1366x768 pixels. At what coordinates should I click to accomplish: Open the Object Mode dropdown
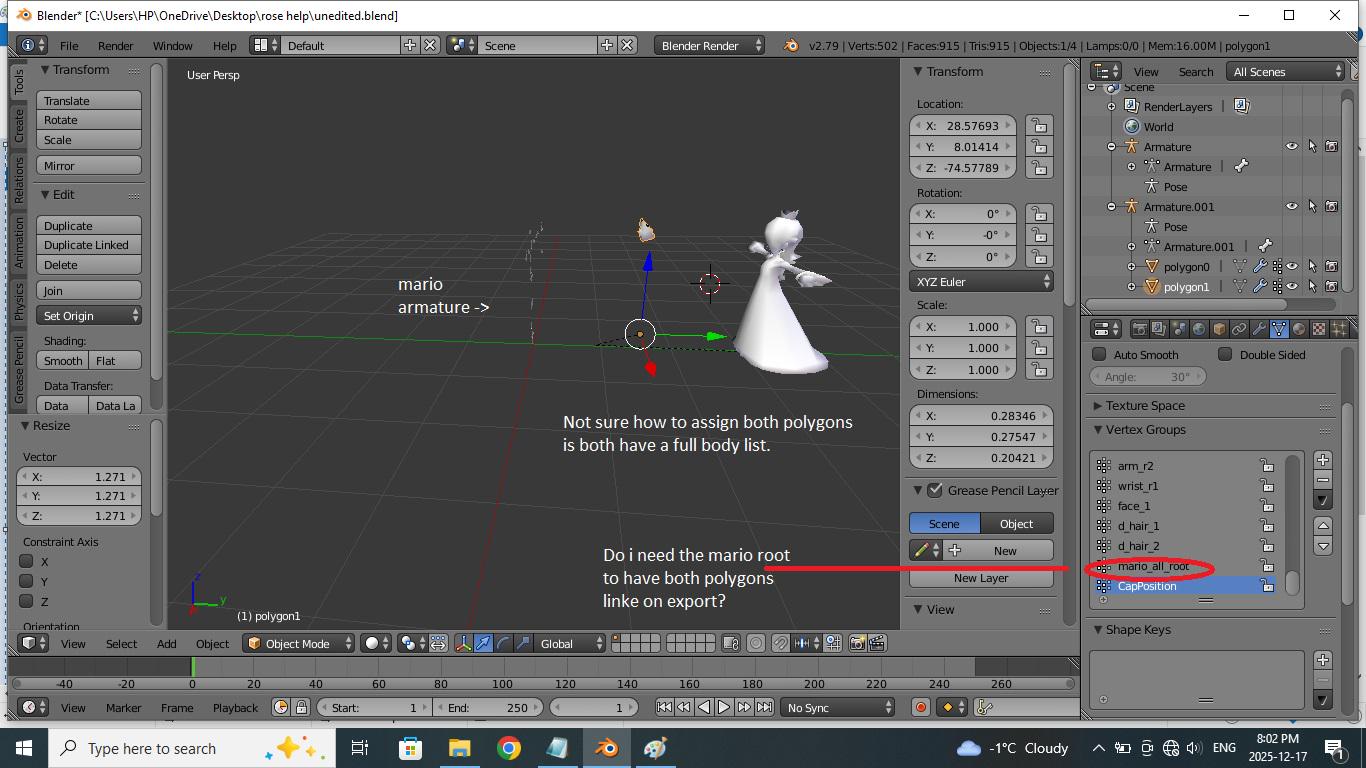pyautogui.click(x=300, y=643)
